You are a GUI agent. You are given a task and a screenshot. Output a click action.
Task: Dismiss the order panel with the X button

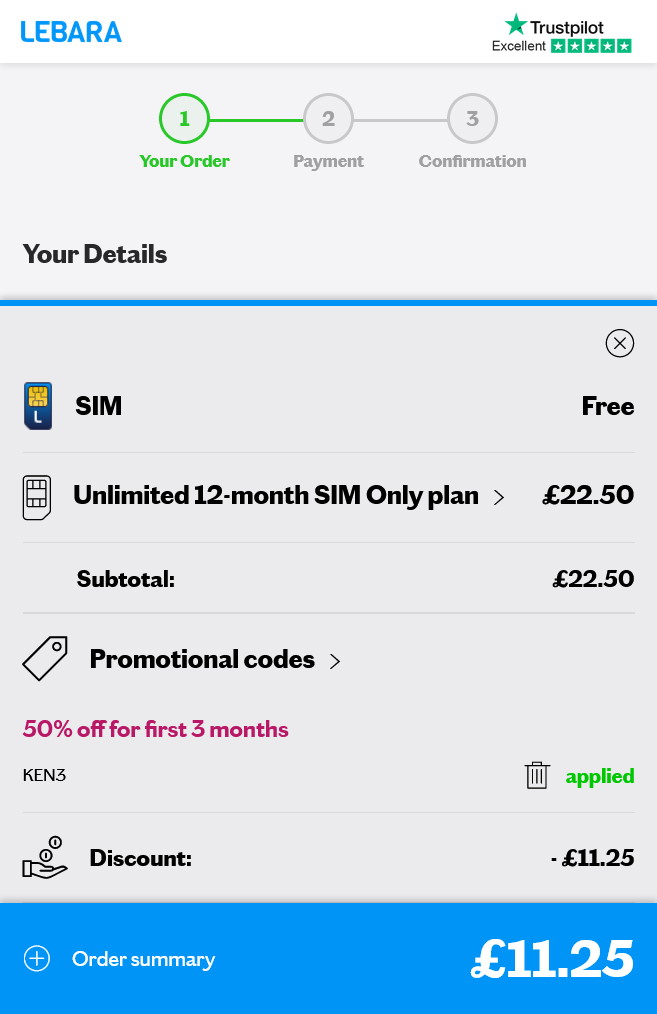coord(620,343)
